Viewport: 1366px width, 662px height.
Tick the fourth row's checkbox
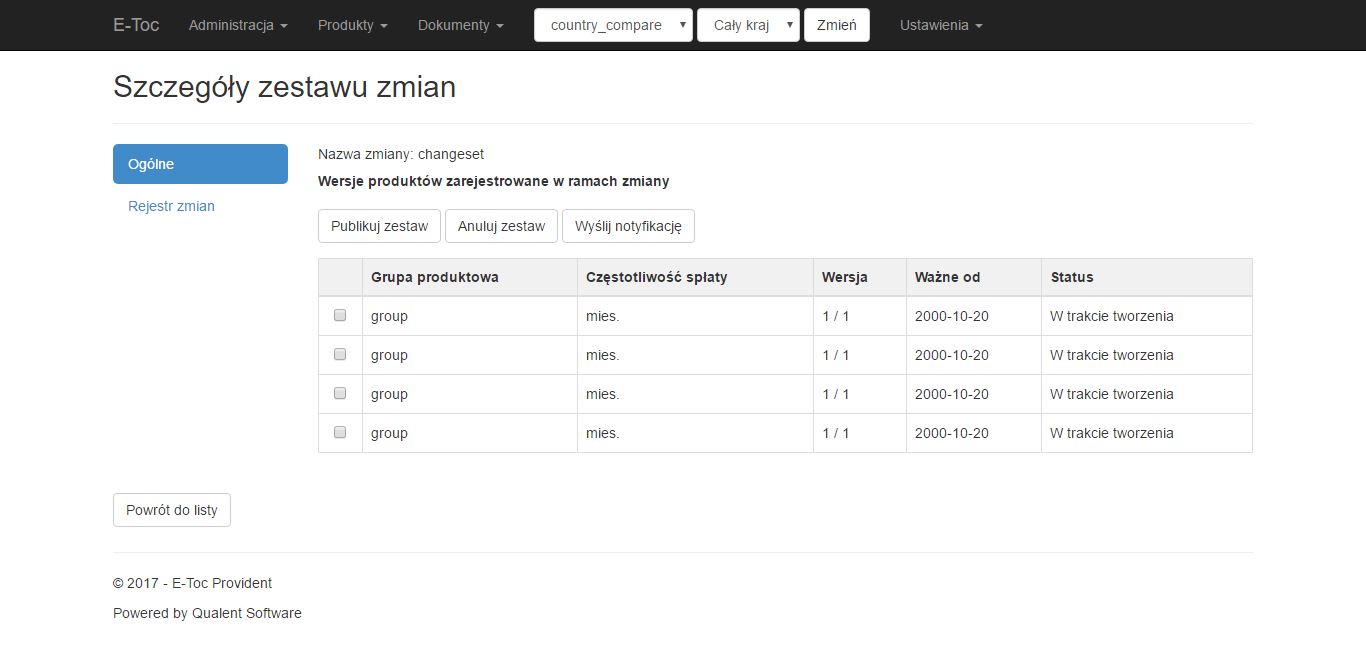point(340,432)
